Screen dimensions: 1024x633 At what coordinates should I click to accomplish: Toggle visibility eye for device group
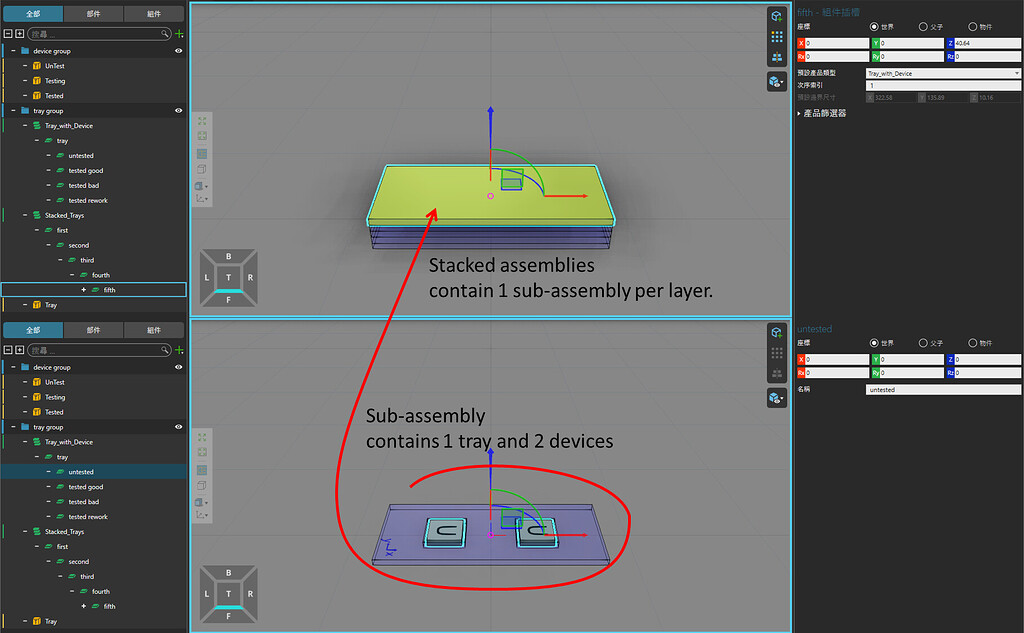point(178,50)
